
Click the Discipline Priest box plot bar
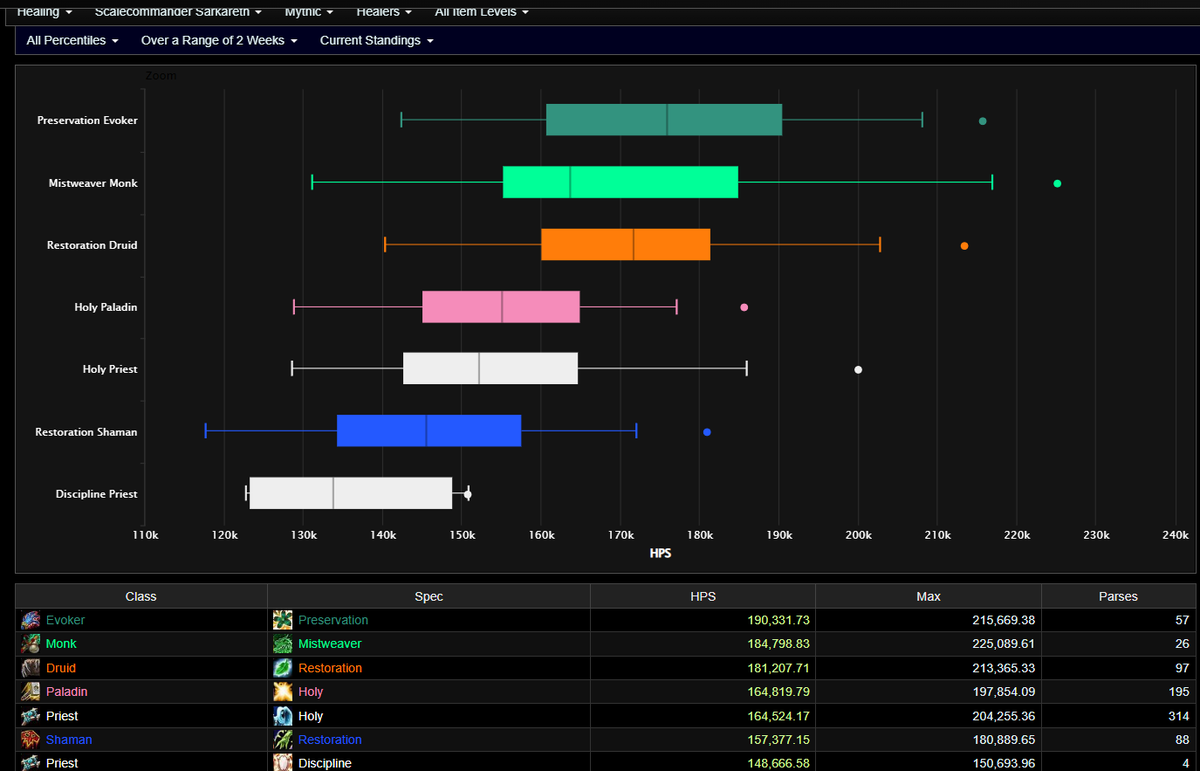351,493
